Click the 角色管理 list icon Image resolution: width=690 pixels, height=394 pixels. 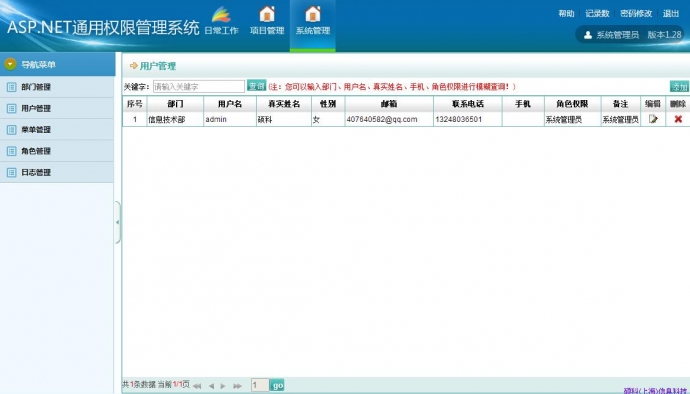click(12, 151)
